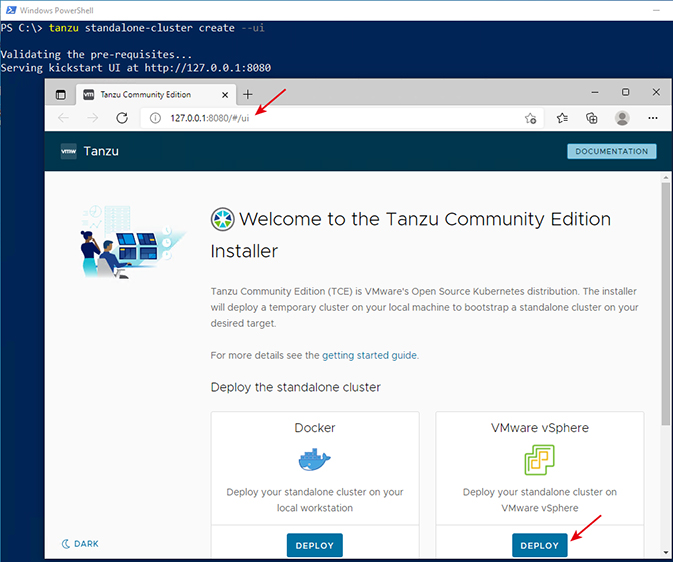
Task: Click the VMware vSphere card heading
Action: 540,428
